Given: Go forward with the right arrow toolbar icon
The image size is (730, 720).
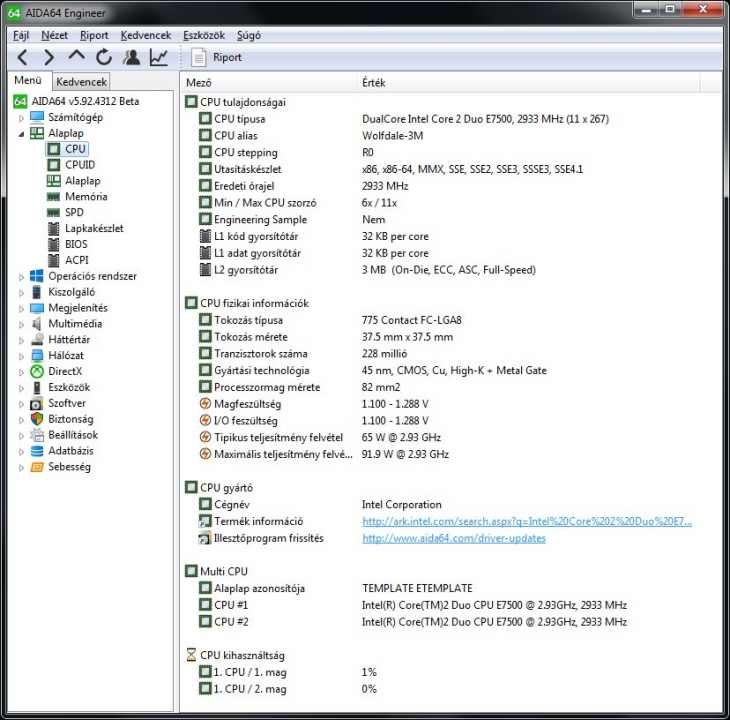Looking at the screenshot, I should [x=48, y=57].
